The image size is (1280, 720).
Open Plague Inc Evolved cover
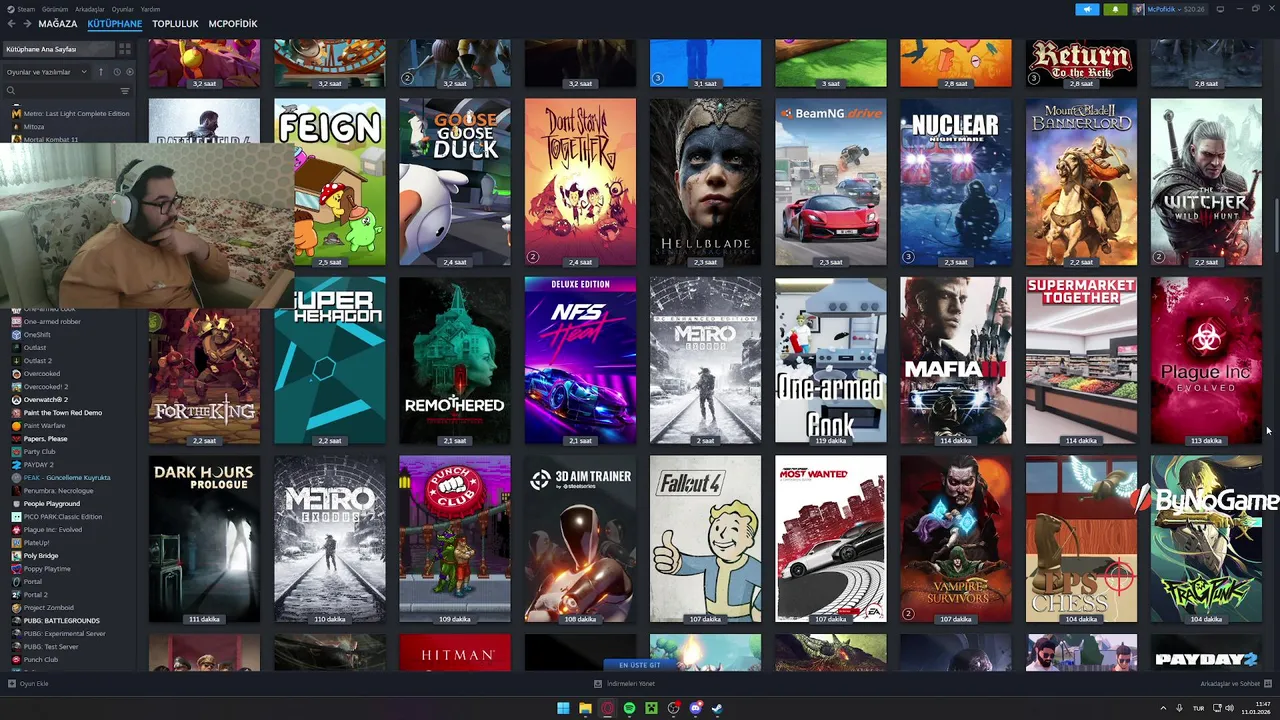point(1206,361)
